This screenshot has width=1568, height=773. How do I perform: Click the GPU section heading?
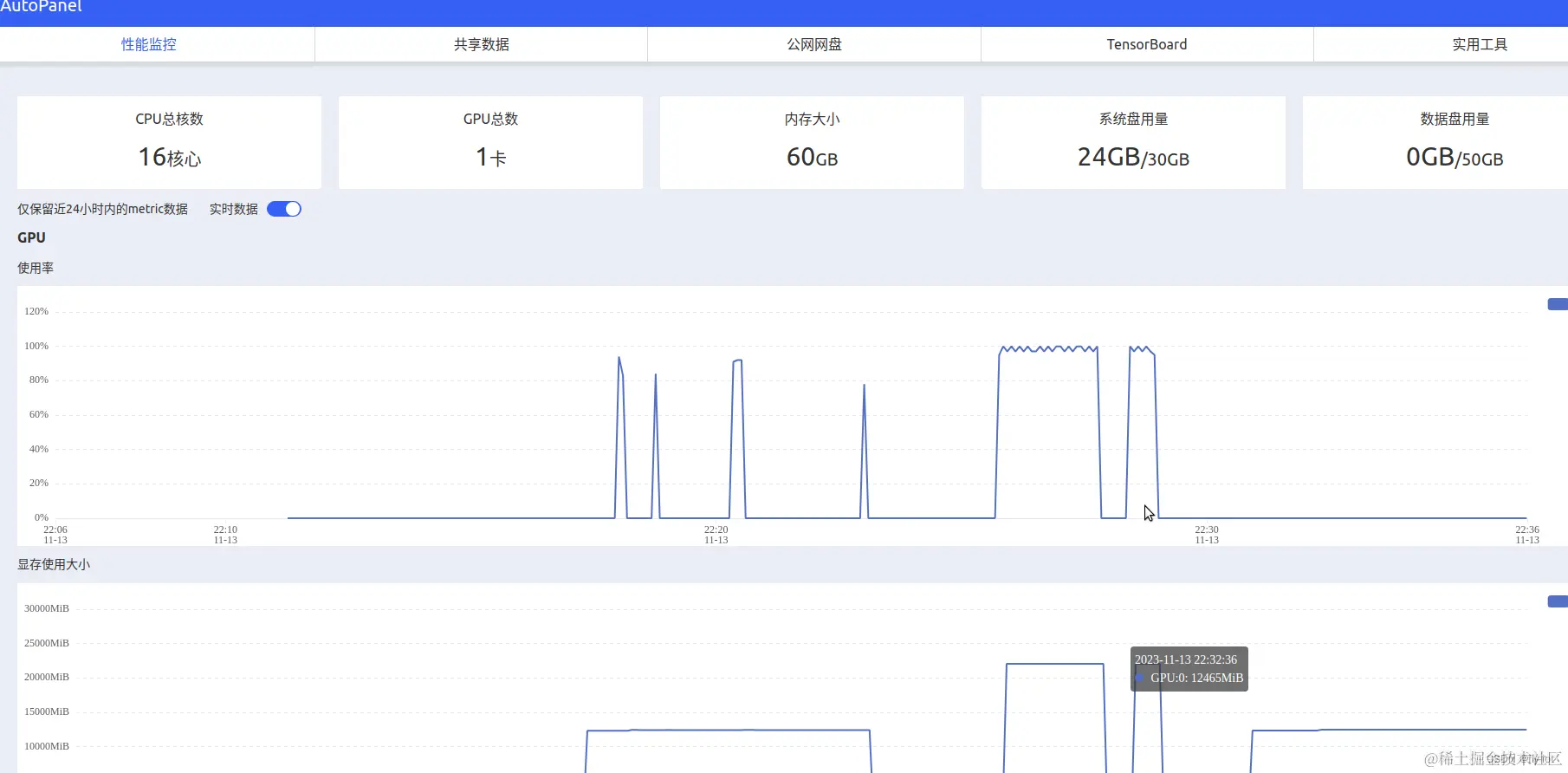tap(31, 237)
